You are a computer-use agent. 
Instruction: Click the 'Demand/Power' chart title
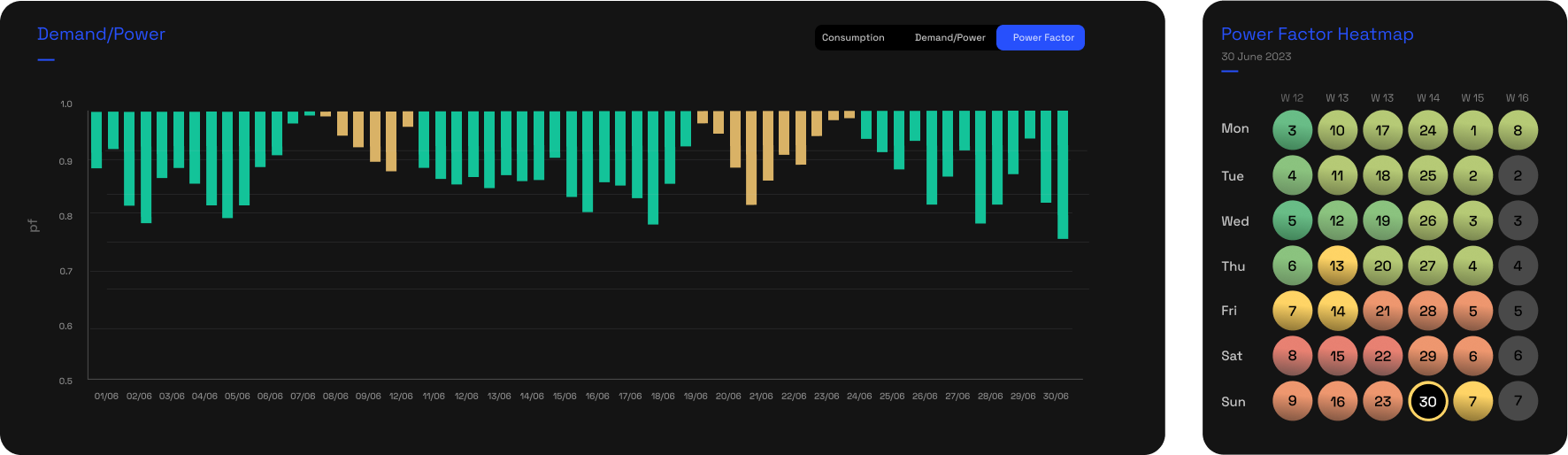click(101, 35)
